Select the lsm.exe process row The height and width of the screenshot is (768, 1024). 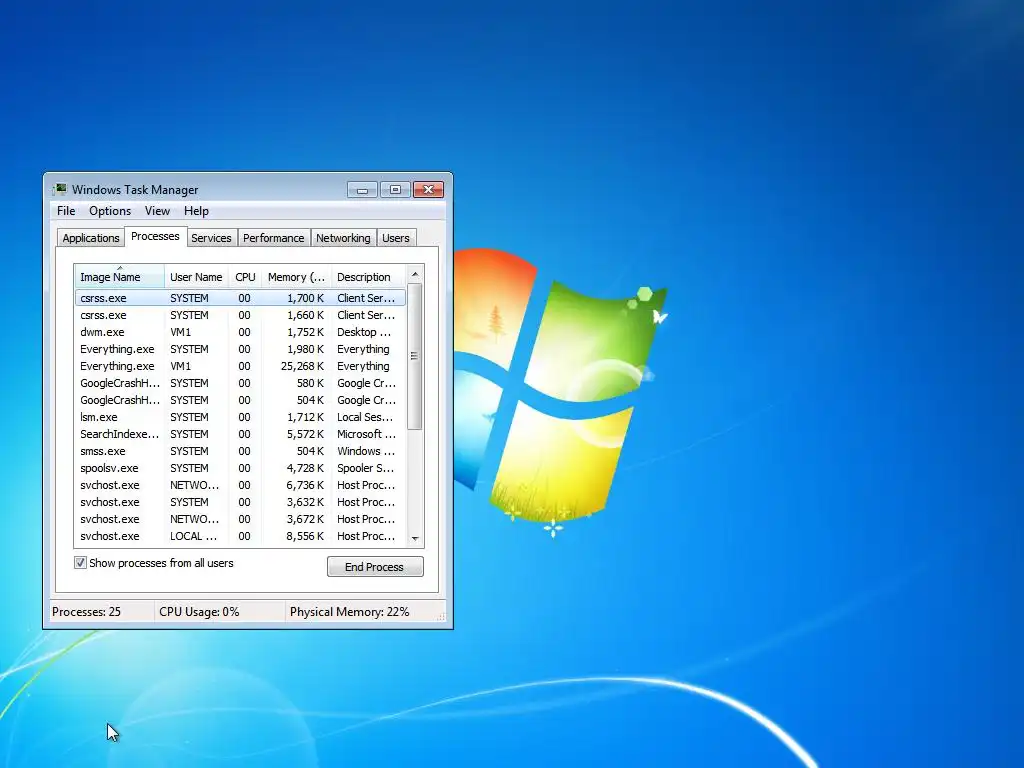pyautogui.click(x=240, y=417)
